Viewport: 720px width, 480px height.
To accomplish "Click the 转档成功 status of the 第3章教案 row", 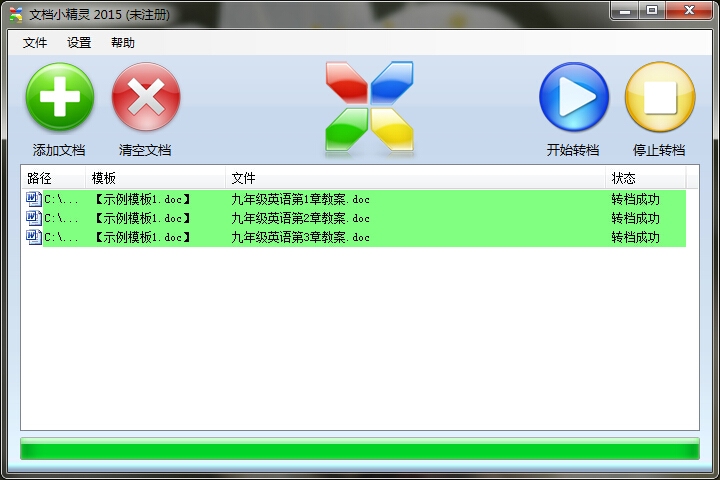I will [636, 237].
